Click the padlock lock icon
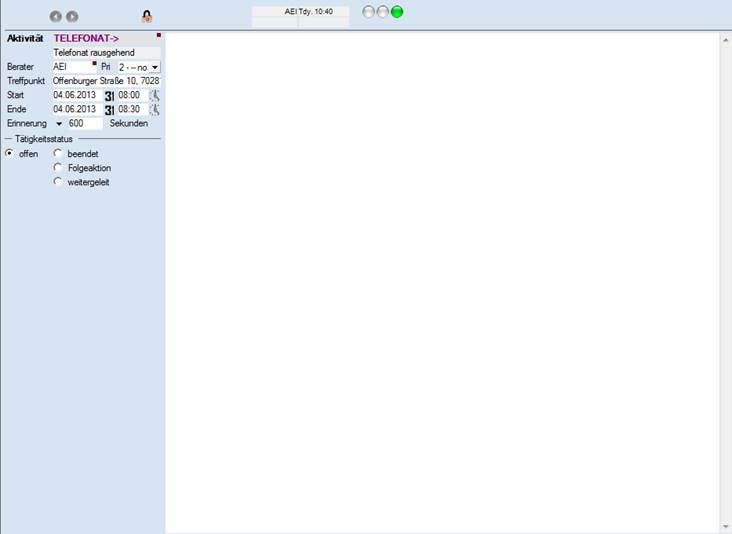This screenshot has height=534, width=732. (x=147, y=16)
